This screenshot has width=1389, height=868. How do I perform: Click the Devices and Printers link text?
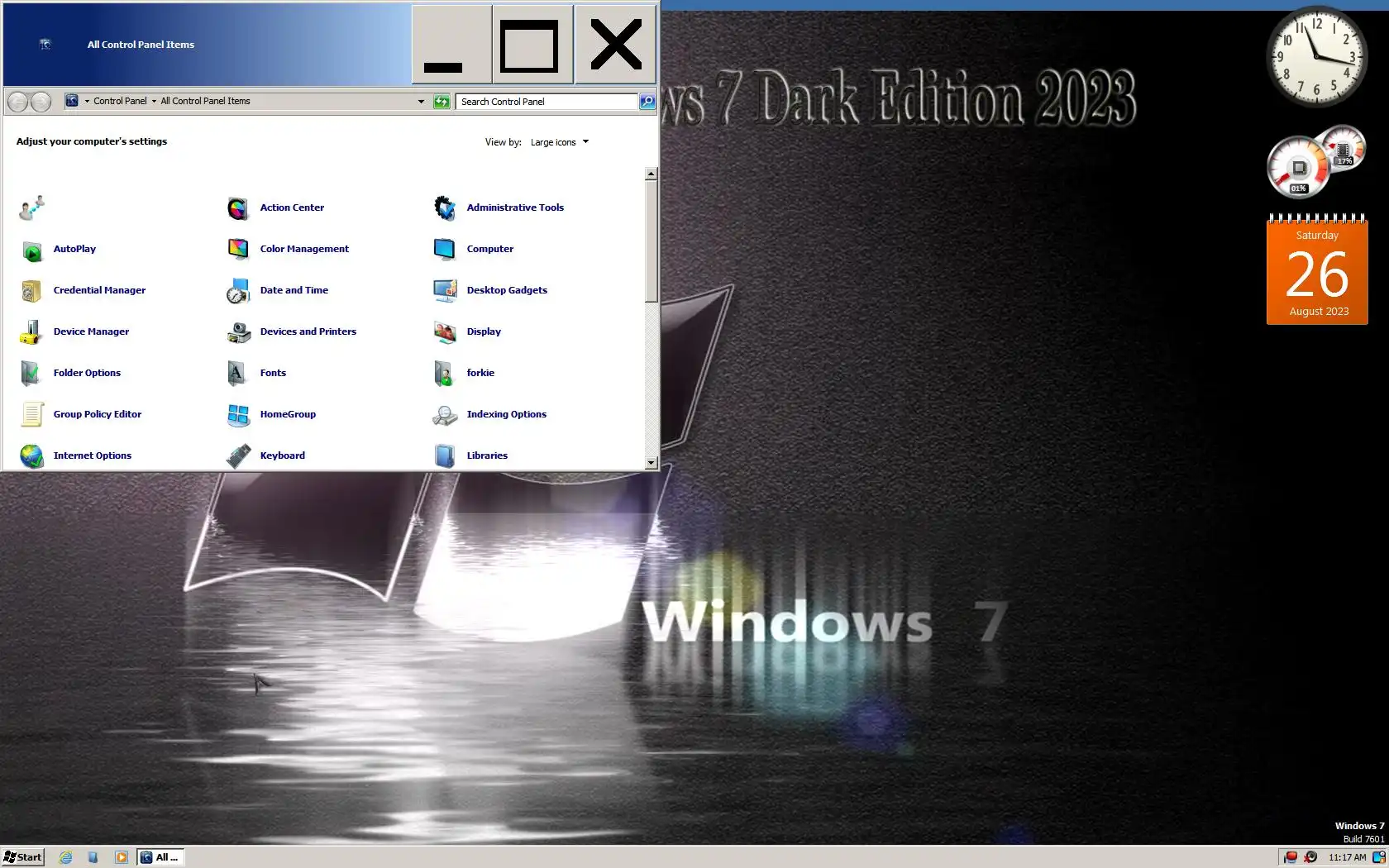click(x=308, y=331)
